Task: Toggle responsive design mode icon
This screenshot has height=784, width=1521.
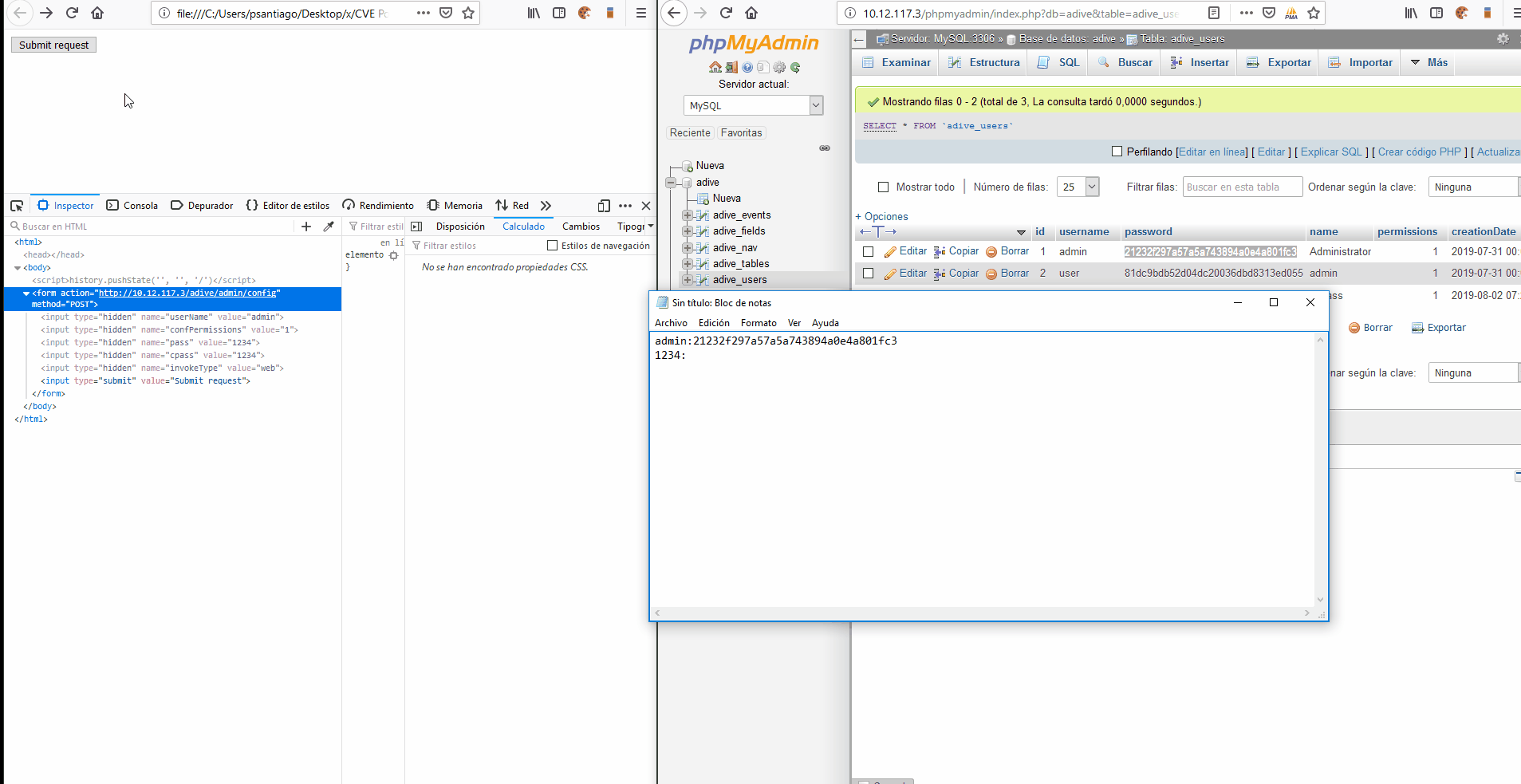Action: 604,206
